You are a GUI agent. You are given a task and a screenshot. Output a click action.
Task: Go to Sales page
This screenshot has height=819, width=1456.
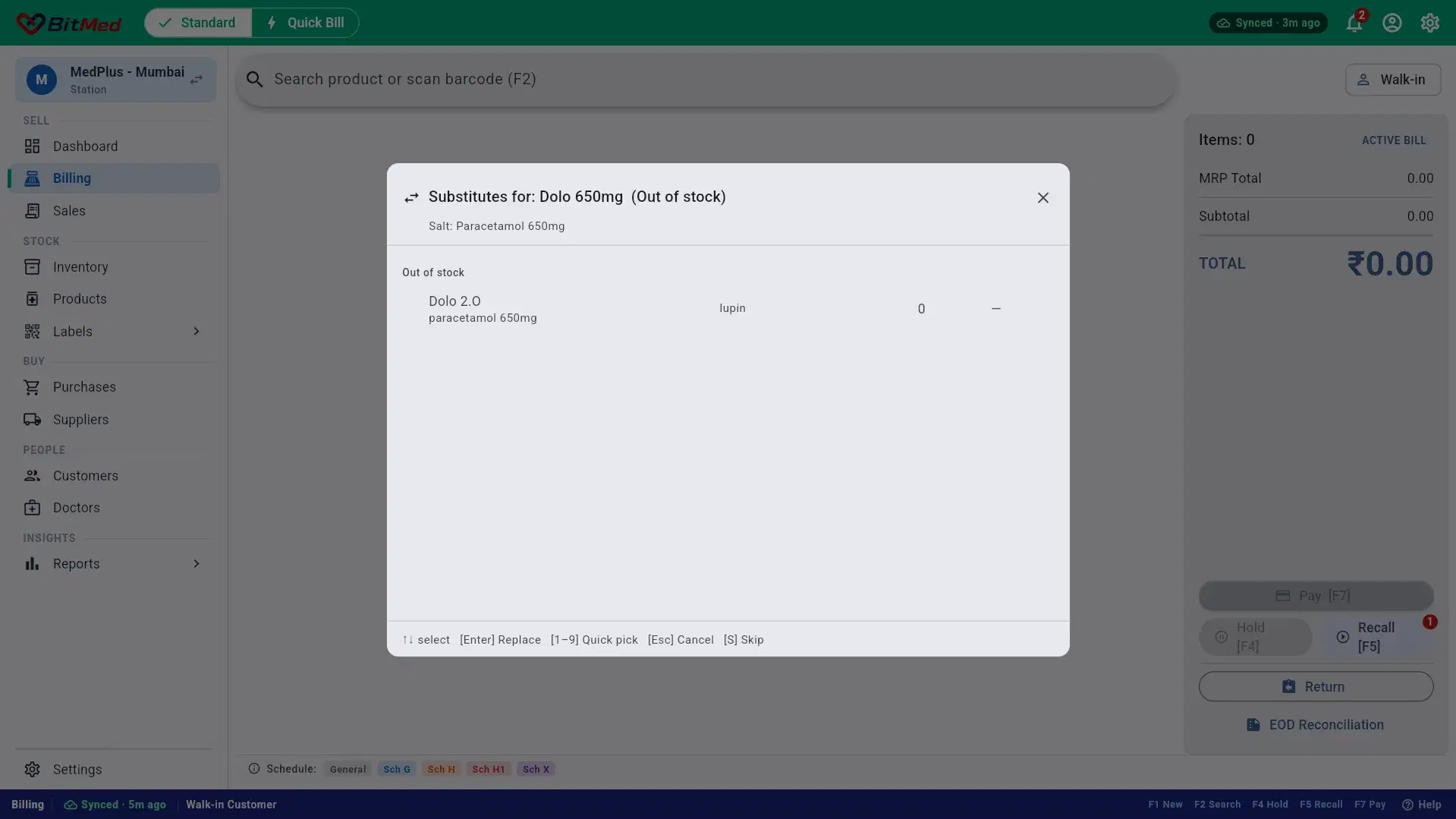[x=114, y=211]
